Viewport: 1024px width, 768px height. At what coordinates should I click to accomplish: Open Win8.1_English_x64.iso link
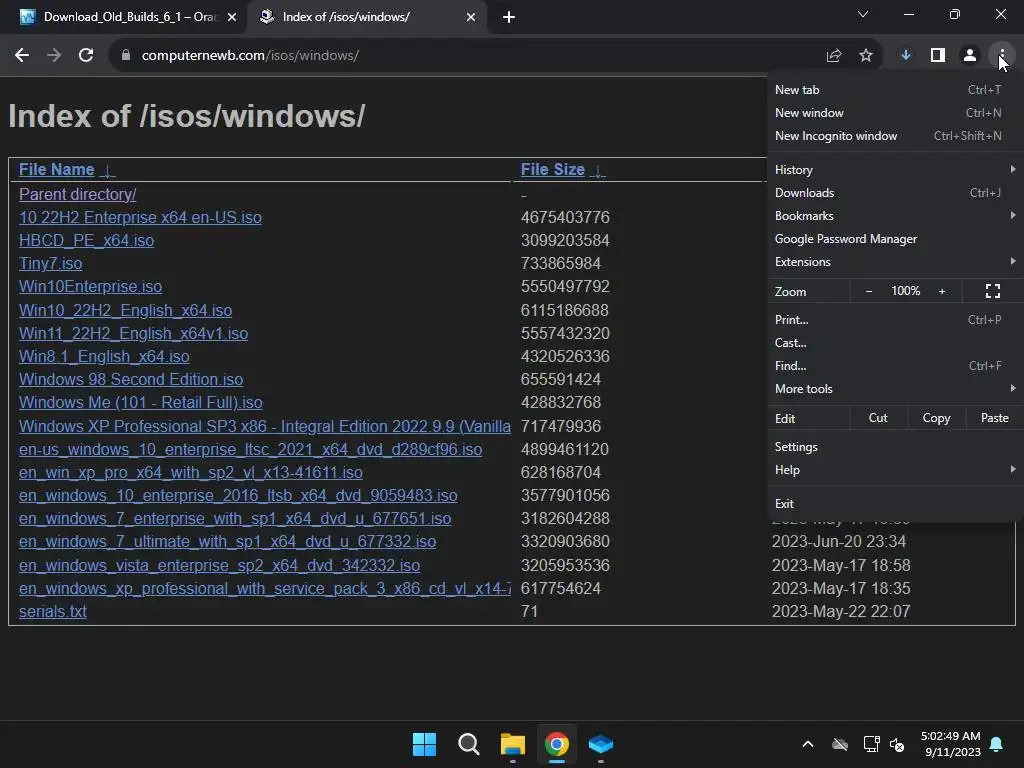tap(104, 357)
